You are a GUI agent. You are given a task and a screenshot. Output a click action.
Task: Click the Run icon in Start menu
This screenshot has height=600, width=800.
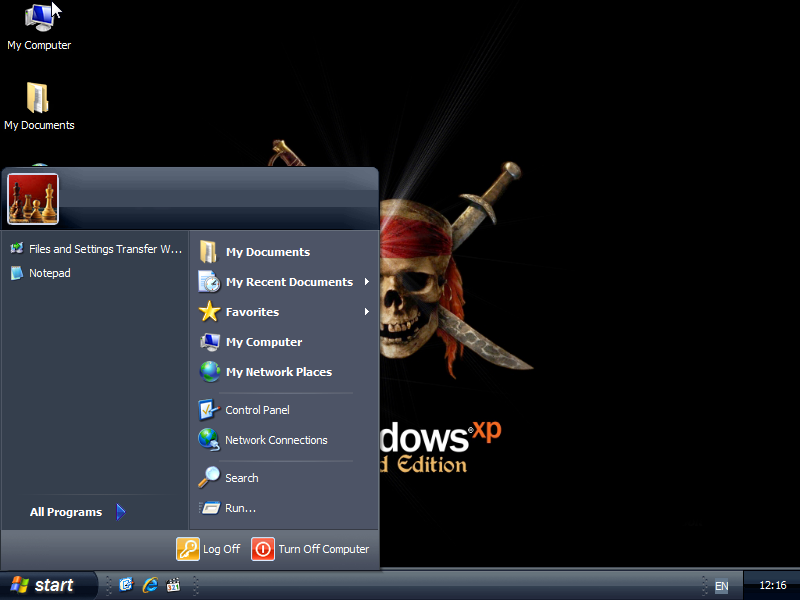point(209,508)
